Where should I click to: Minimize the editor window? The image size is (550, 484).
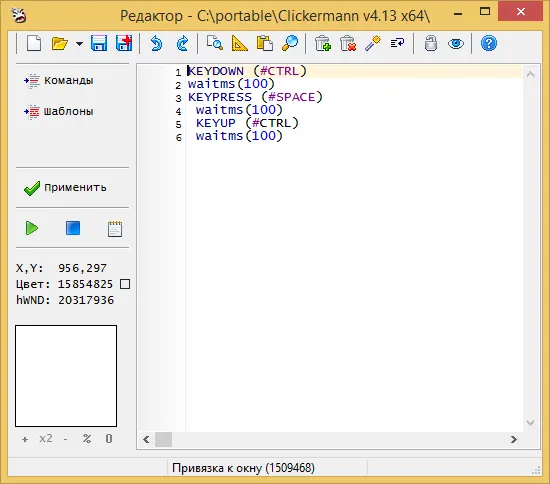click(458, 14)
